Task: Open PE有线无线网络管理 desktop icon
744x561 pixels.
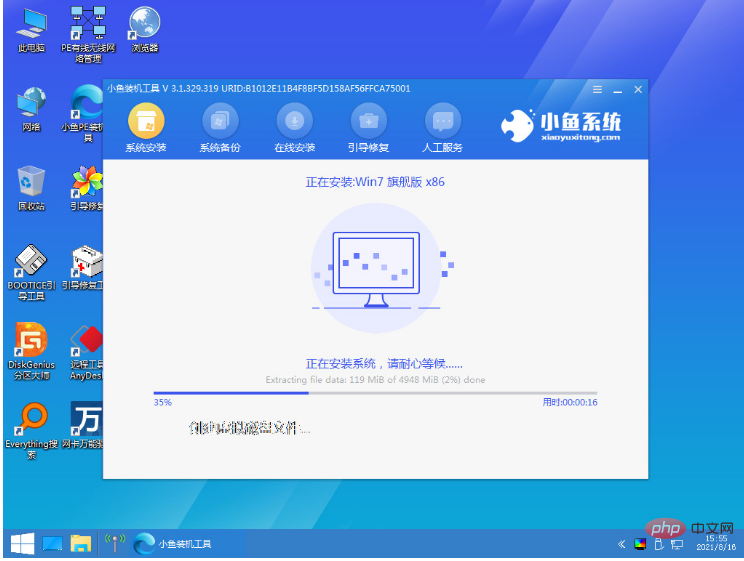Action: click(88, 35)
